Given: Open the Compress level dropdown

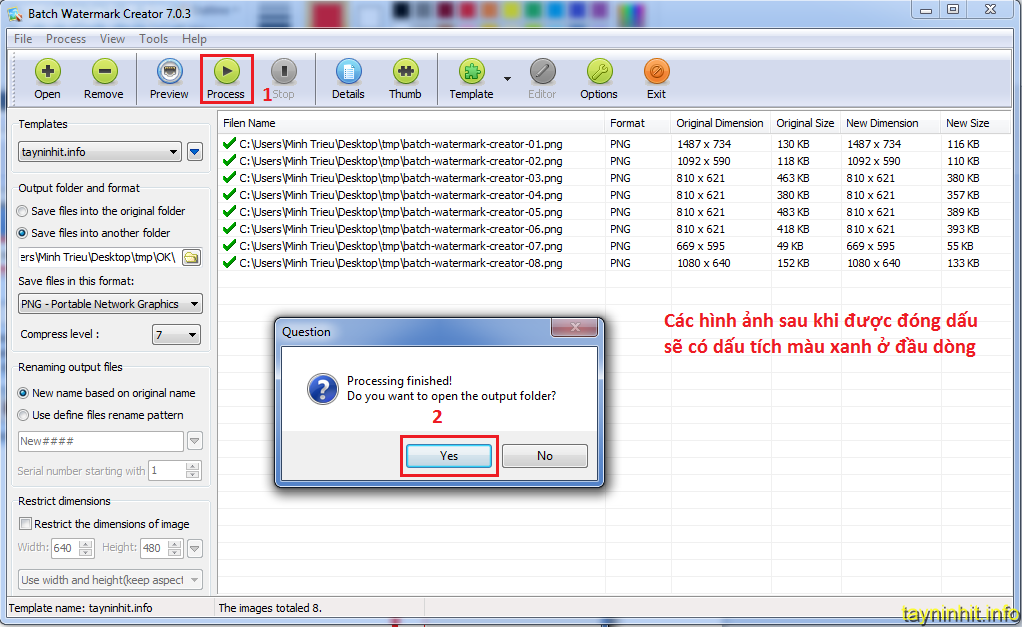Looking at the screenshot, I should (x=192, y=335).
